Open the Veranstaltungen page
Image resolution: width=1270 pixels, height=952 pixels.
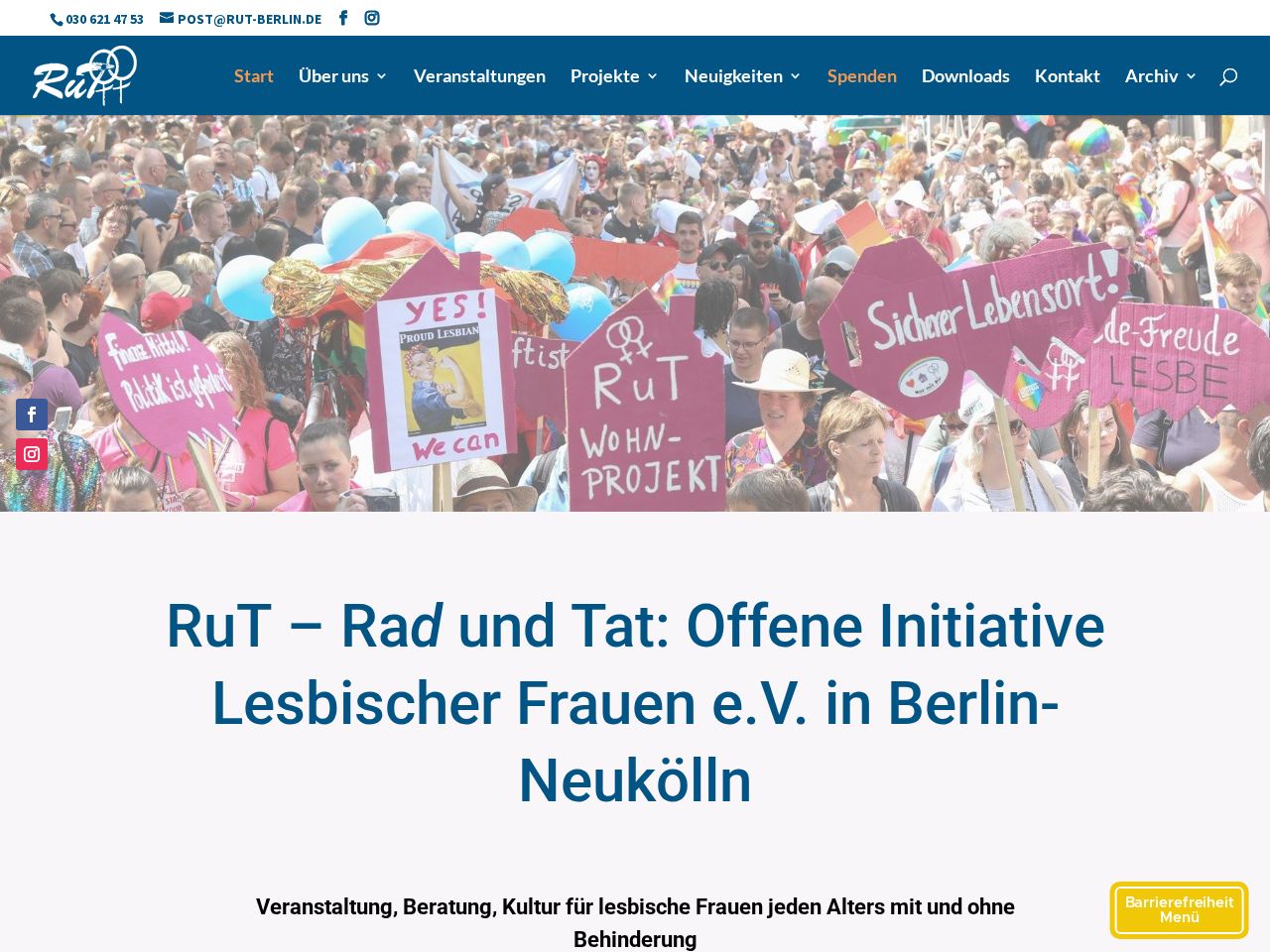click(479, 75)
